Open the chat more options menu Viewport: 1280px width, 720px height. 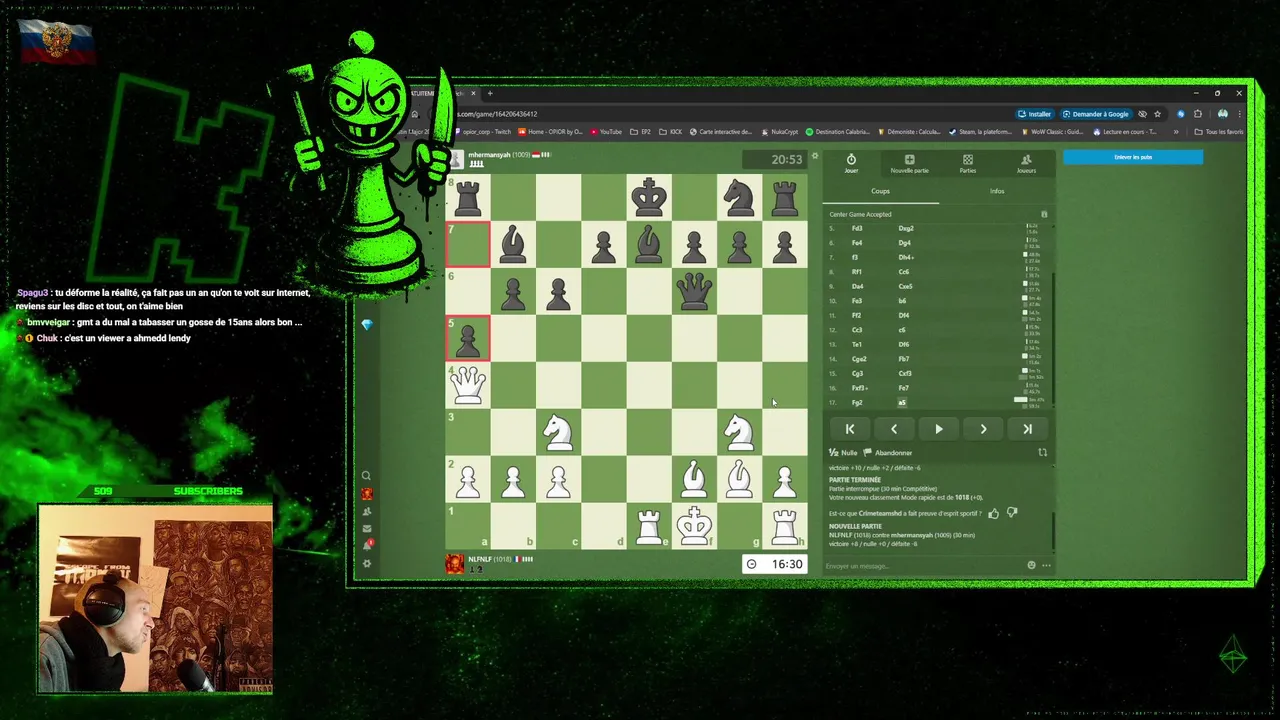[1046, 565]
